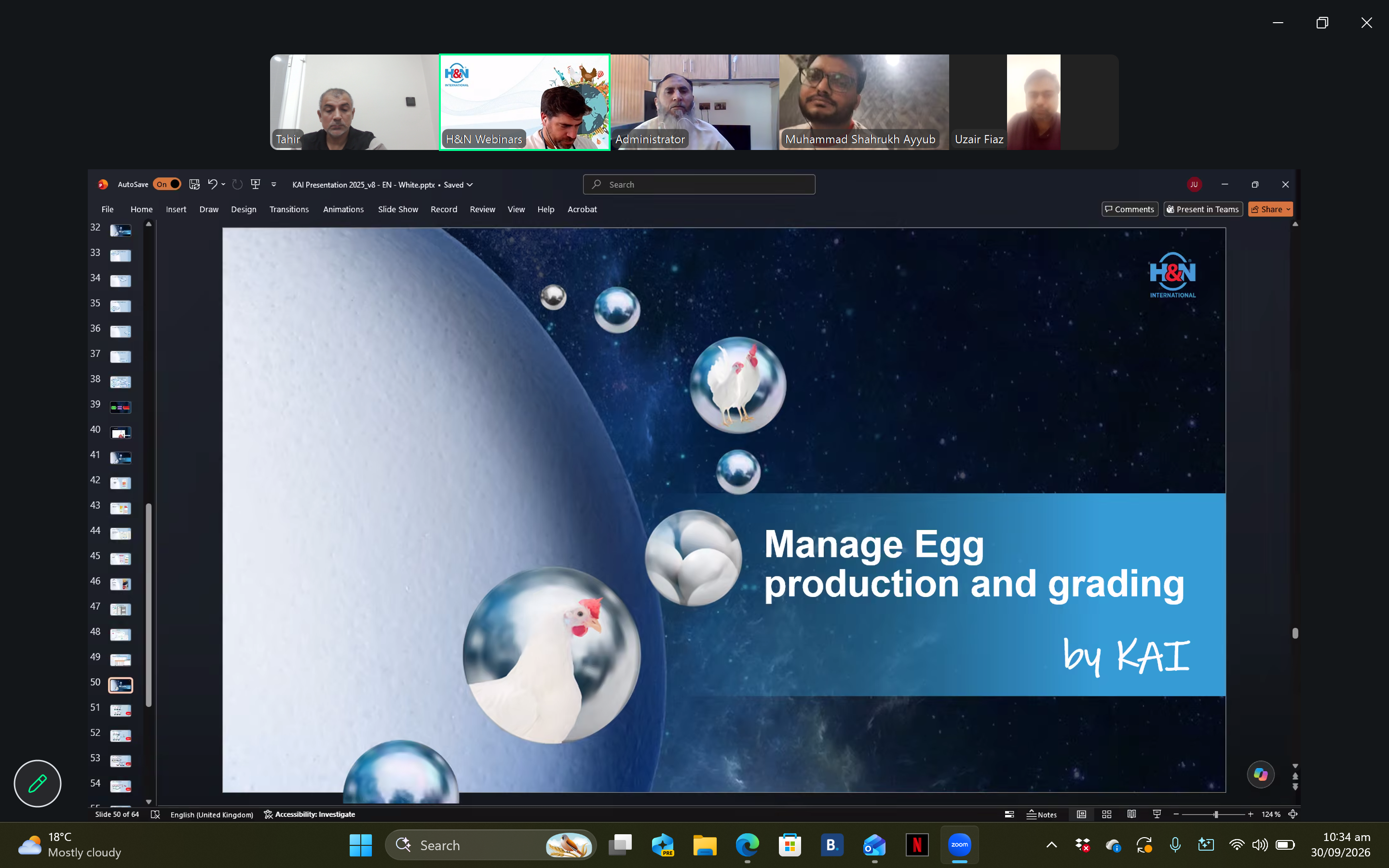Open Netflix icon in taskbar
1389x868 pixels.
coord(917,844)
